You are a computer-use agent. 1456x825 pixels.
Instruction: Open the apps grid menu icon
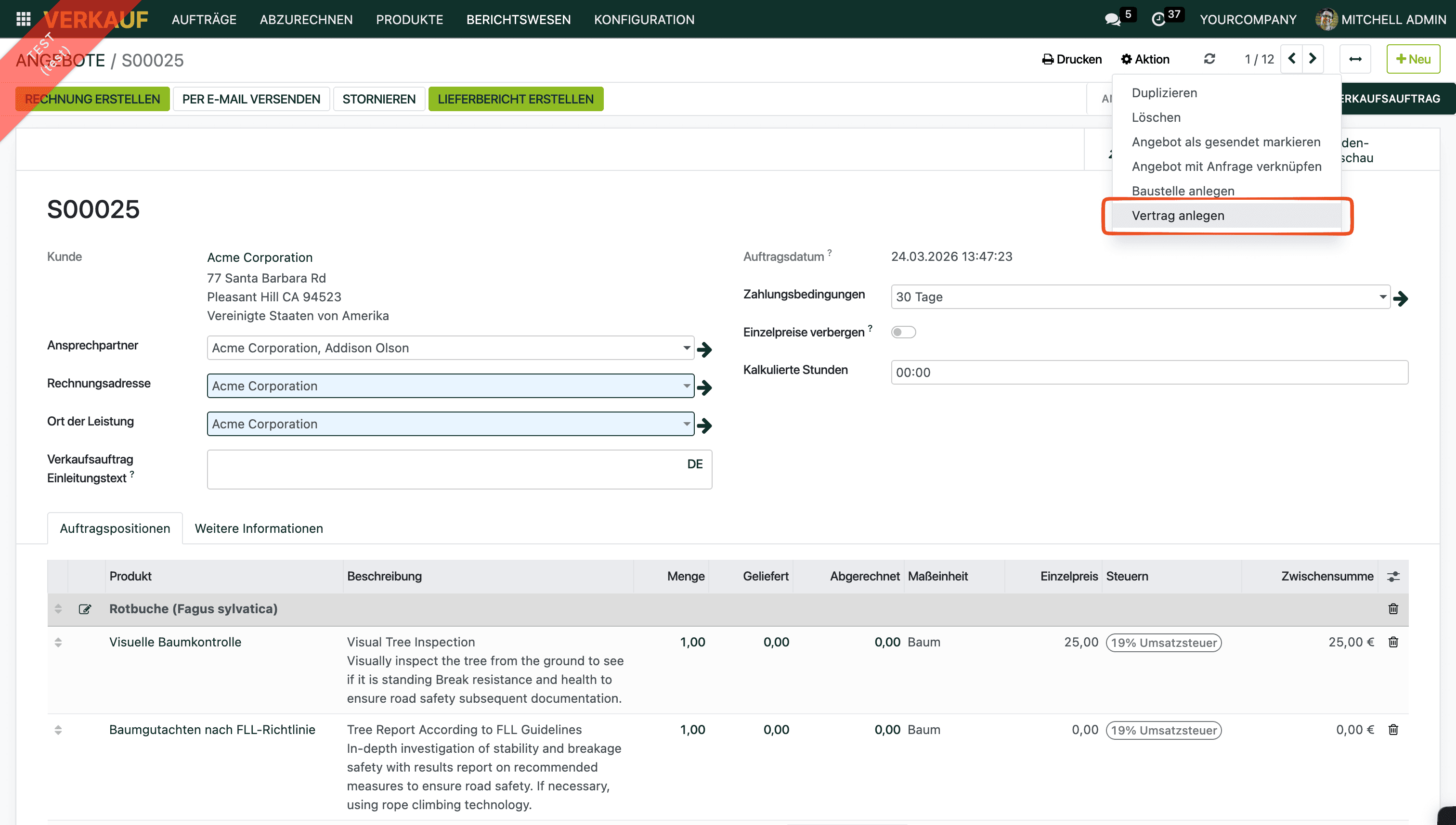pos(23,19)
